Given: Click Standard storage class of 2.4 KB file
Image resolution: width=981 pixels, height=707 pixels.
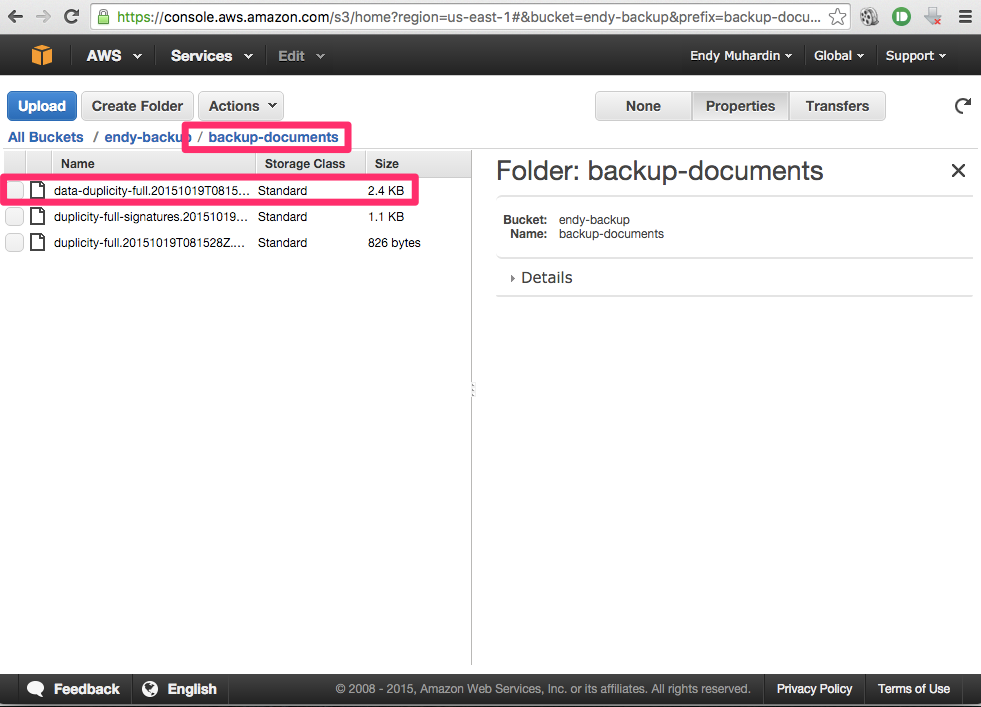Looking at the screenshot, I should 282,190.
